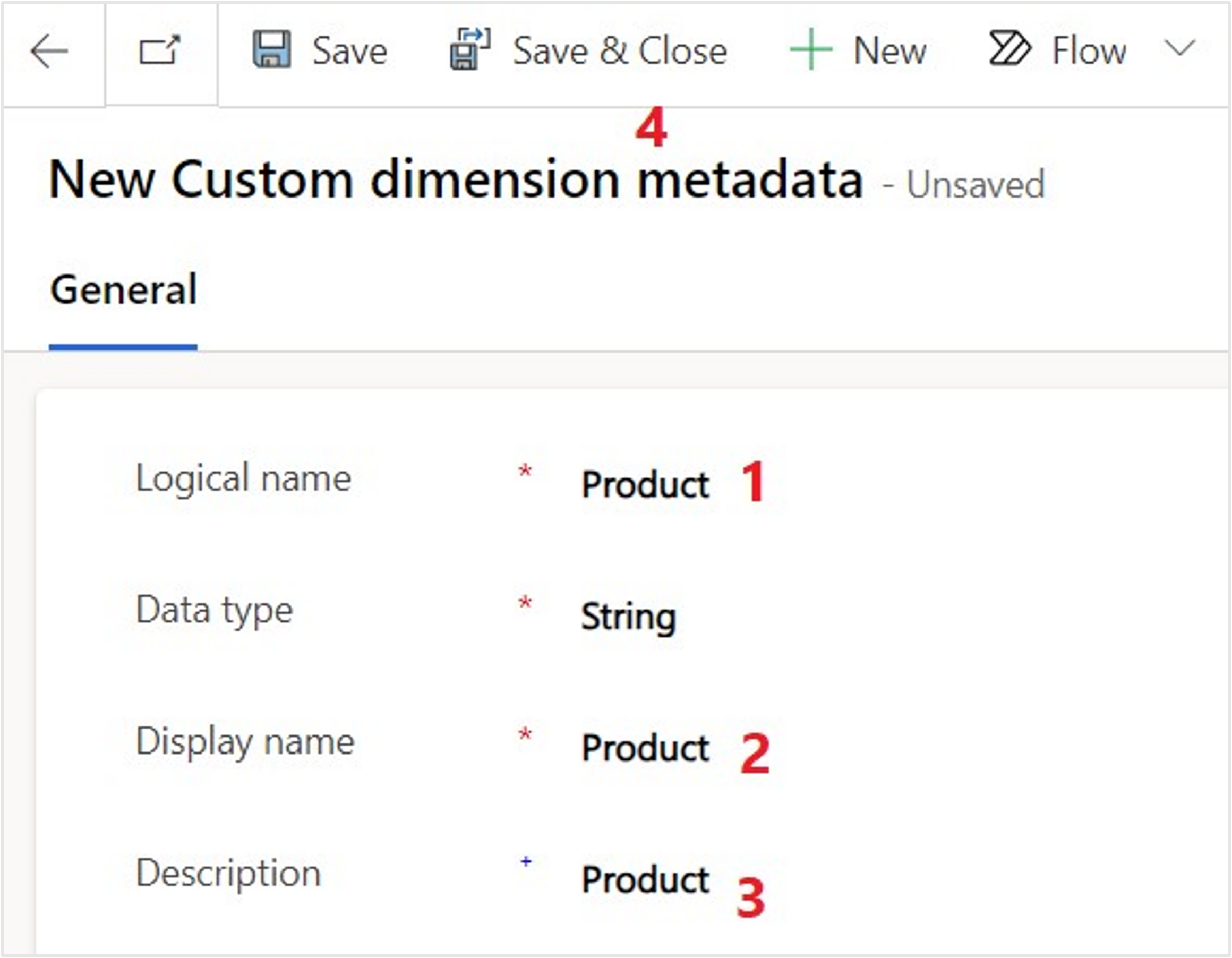This screenshot has height=958, width=1232.
Task: Click the form title heading
Action: [456, 181]
